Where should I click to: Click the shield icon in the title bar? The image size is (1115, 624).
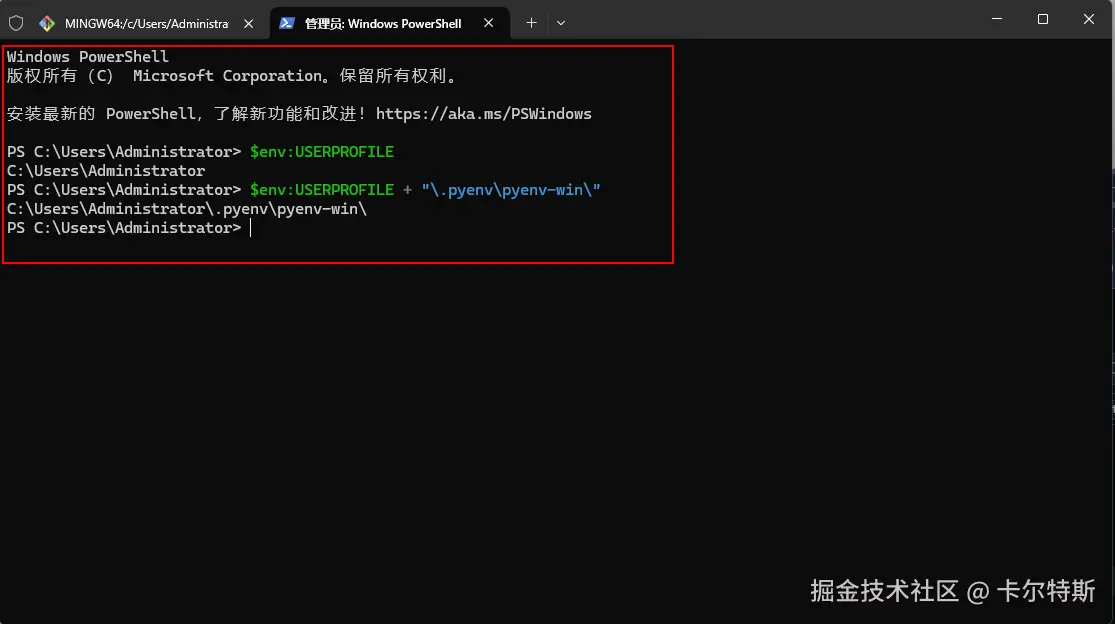tap(16, 23)
